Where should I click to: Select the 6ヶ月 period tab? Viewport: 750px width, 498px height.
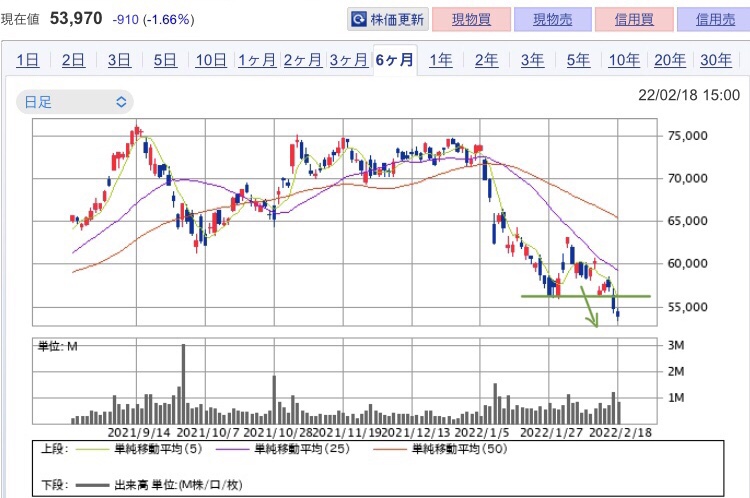point(395,60)
